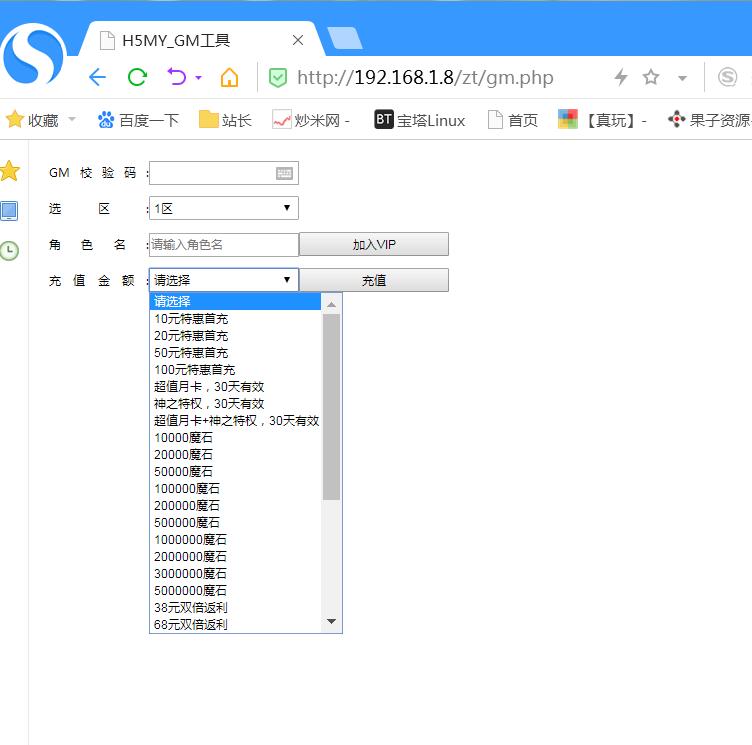Viewport: 752px width, 745px height.
Task: Open the 宝塔Linux bookmark
Action: point(420,120)
